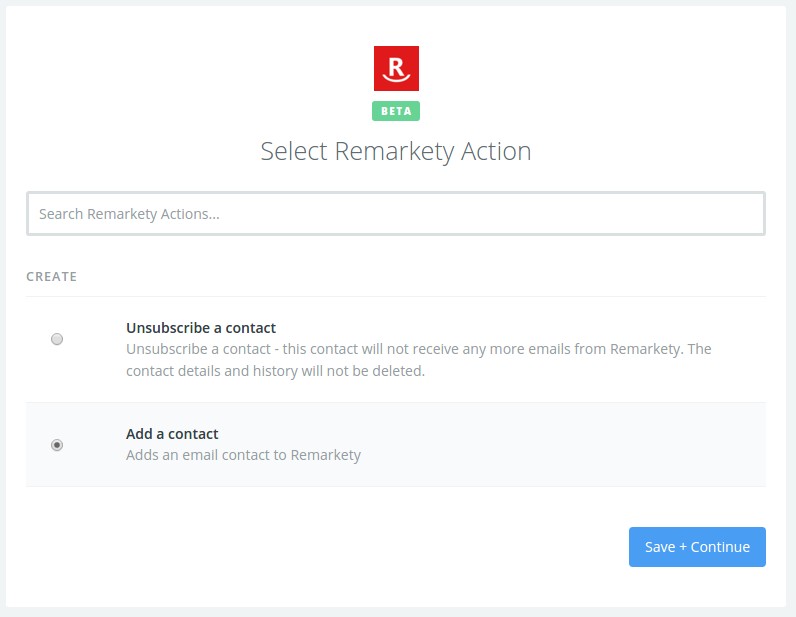Image resolution: width=796 pixels, height=617 pixels.
Task: Click 'Adds an email contact to Remarkety' description
Action: coord(243,455)
